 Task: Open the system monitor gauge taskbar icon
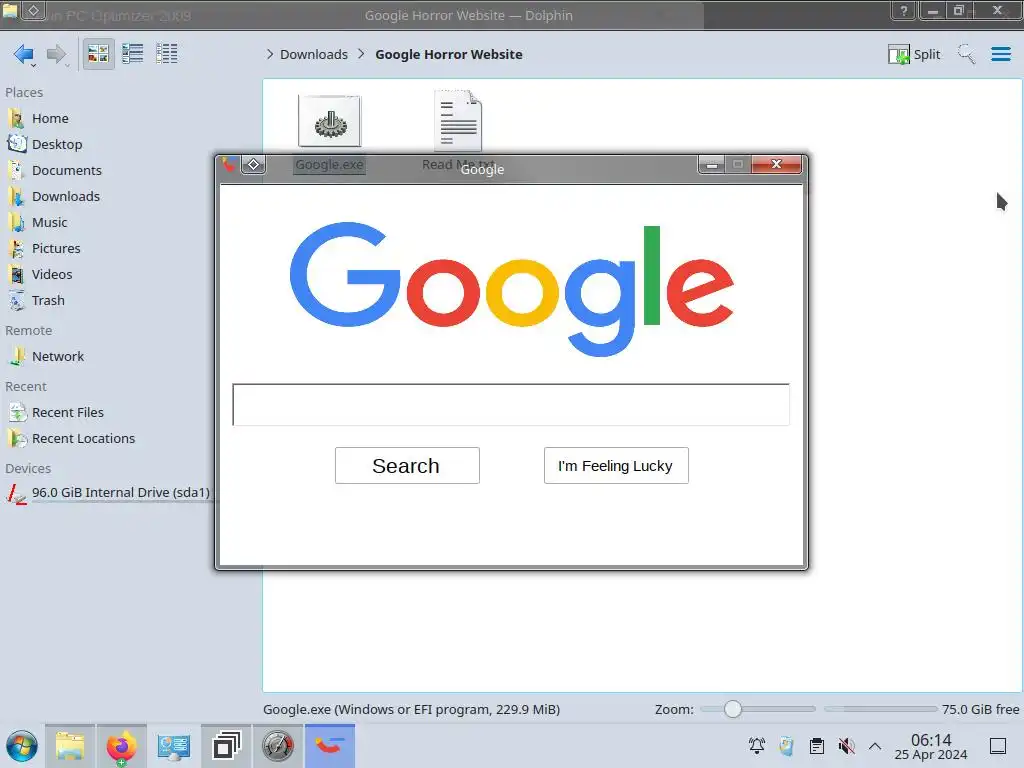278,746
